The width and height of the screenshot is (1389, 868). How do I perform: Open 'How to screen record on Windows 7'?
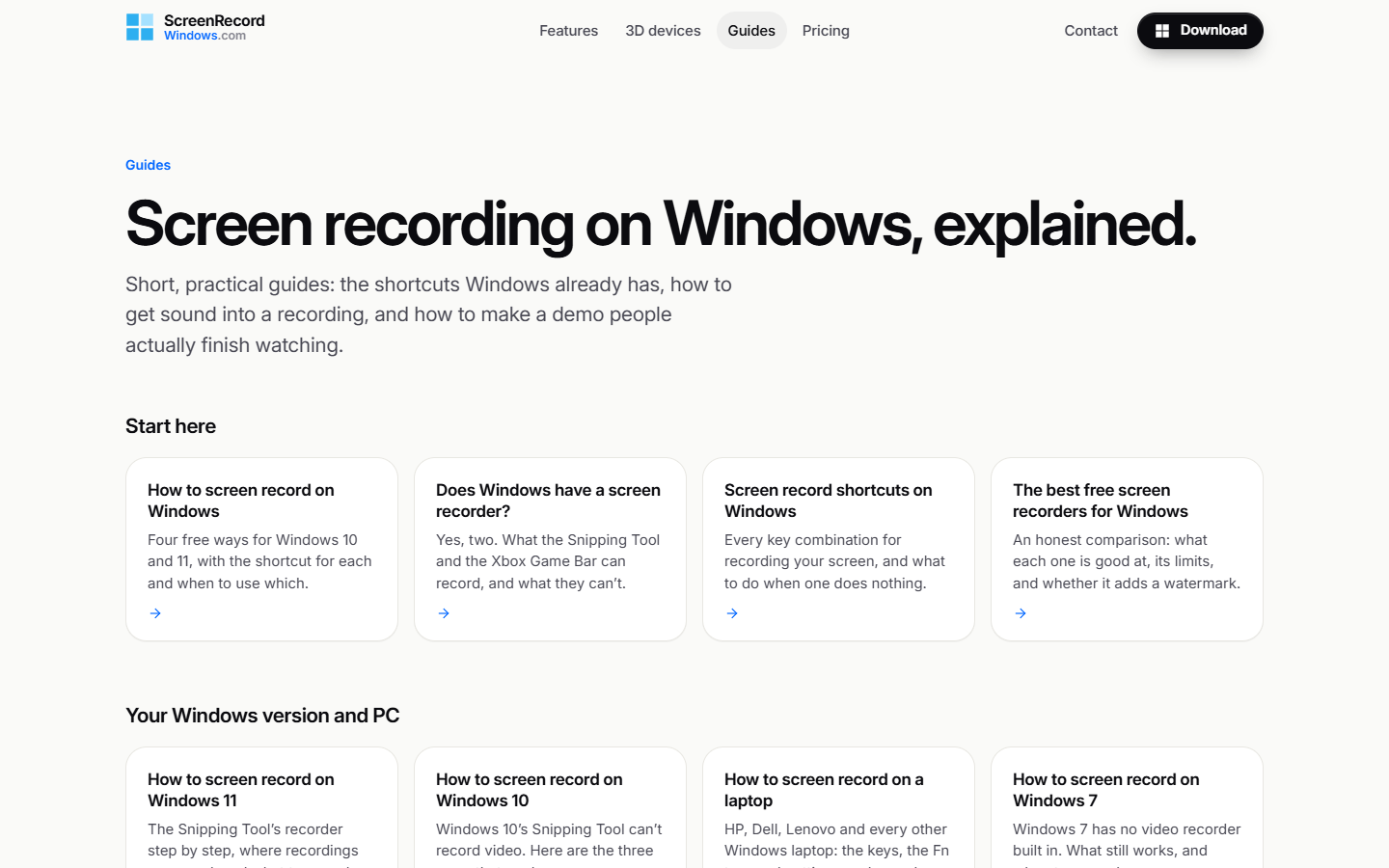point(1106,790)
